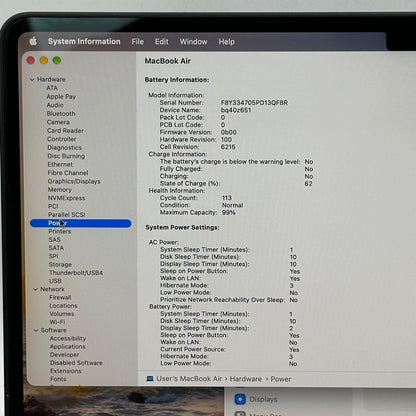Image resolution: width=416 pixels, height=416 pixels.
Task: Click the device name bq40z651
Action: tap(236, 110)
